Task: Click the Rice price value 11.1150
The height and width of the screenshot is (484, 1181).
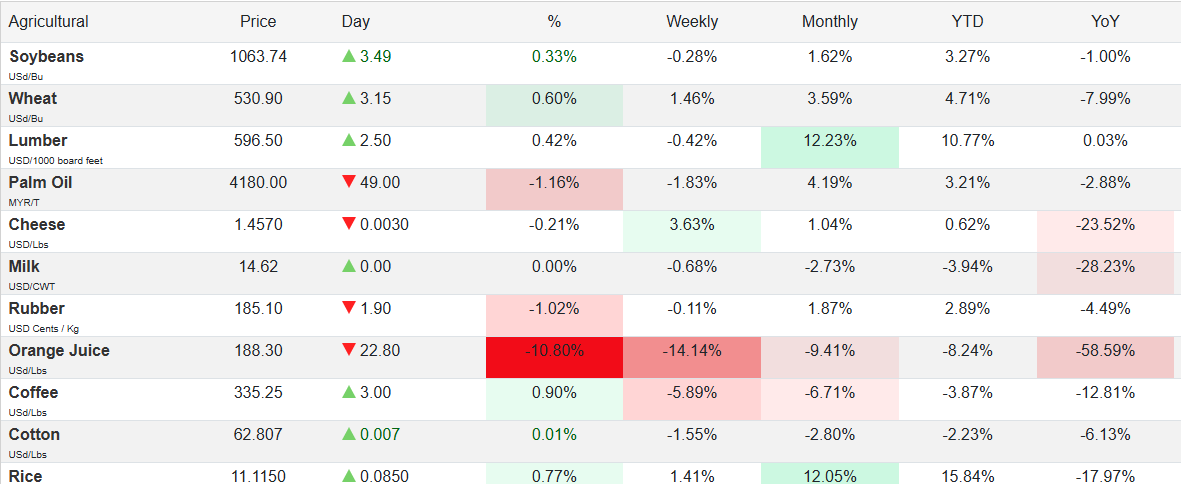Action: (x=258, y=477)
